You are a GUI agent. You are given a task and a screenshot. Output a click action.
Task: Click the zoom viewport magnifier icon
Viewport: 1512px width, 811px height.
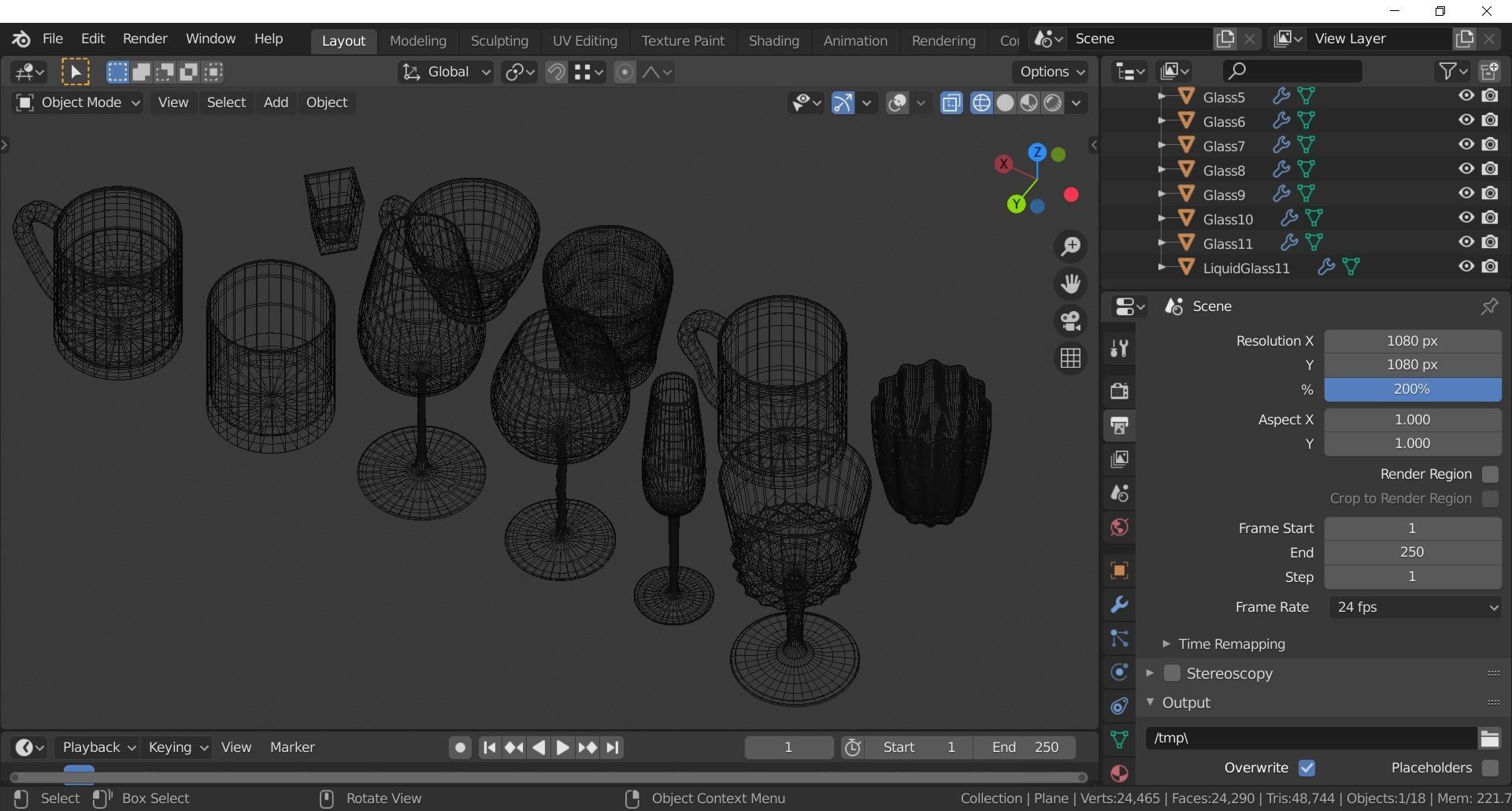pyautogui.click(x=1070, y=246)
